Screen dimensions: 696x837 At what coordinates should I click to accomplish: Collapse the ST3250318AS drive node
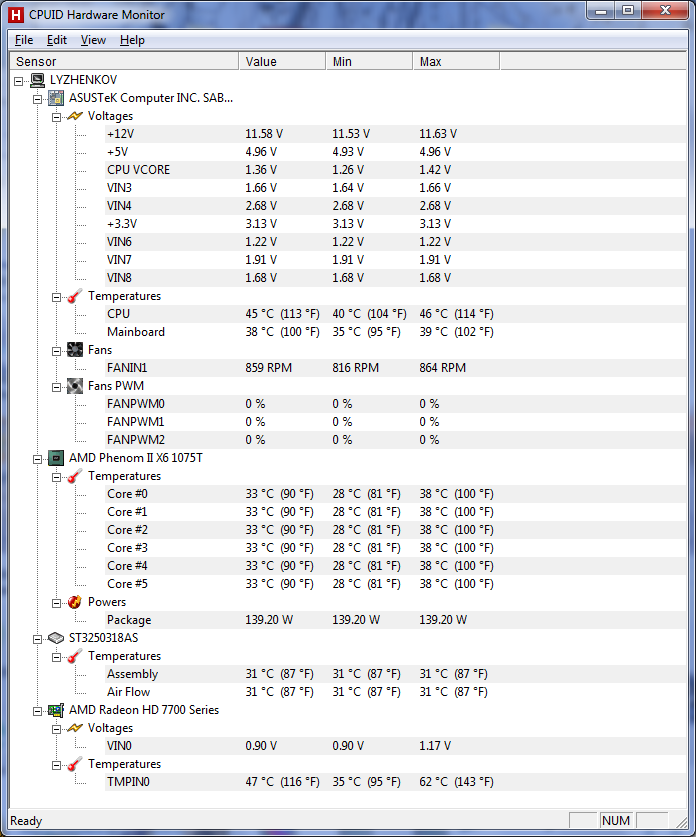pos(37,639)
